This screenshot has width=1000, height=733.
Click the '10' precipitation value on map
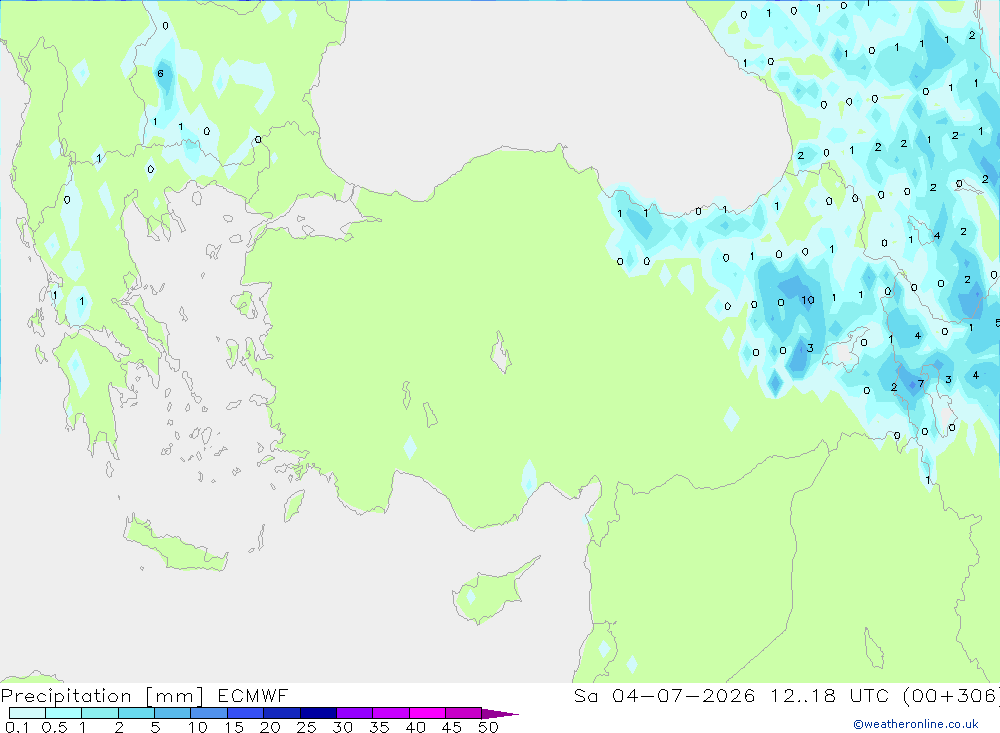coord(807,300)
